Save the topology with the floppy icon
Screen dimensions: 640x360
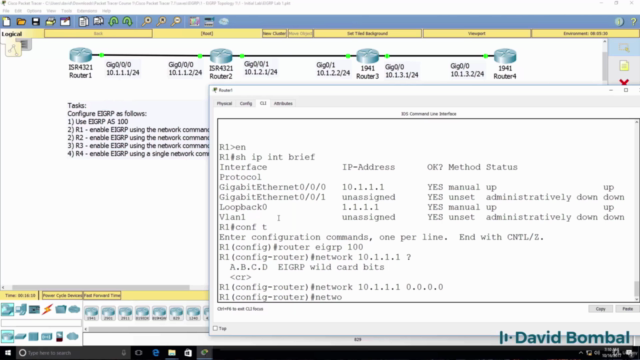(36, 22)
